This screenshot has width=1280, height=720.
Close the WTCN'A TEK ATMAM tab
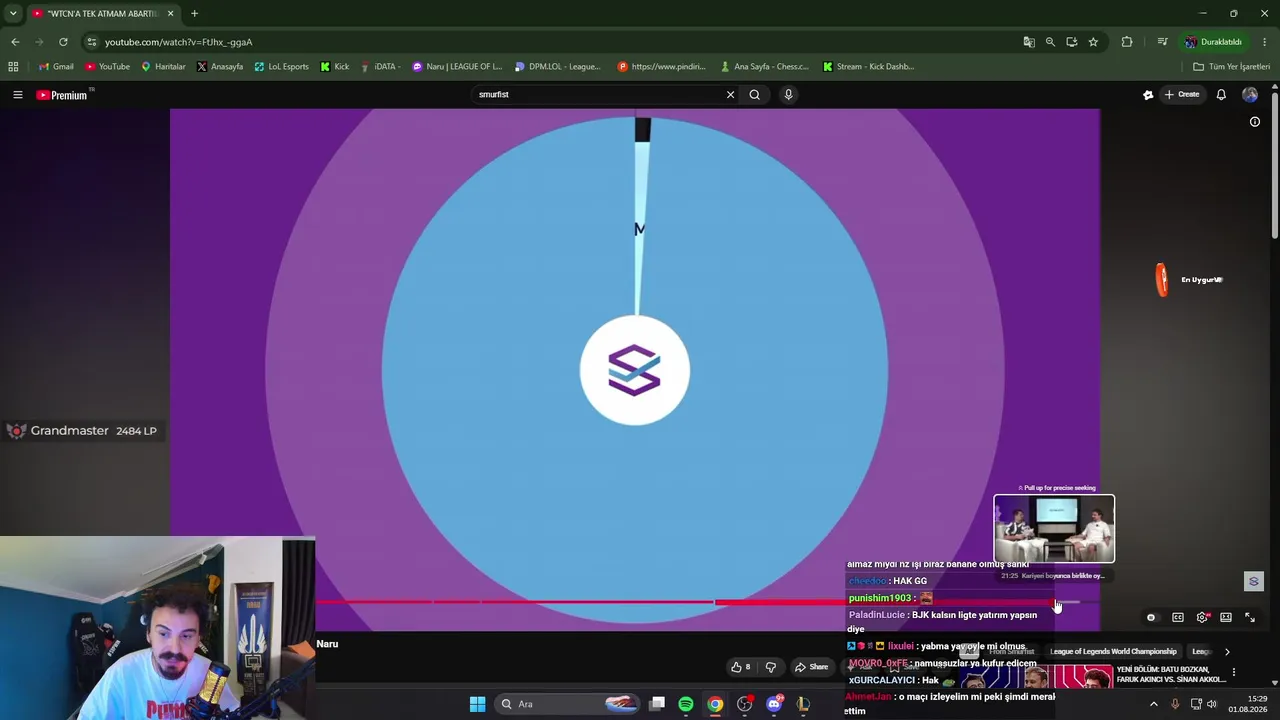click(x=170, y=14)
